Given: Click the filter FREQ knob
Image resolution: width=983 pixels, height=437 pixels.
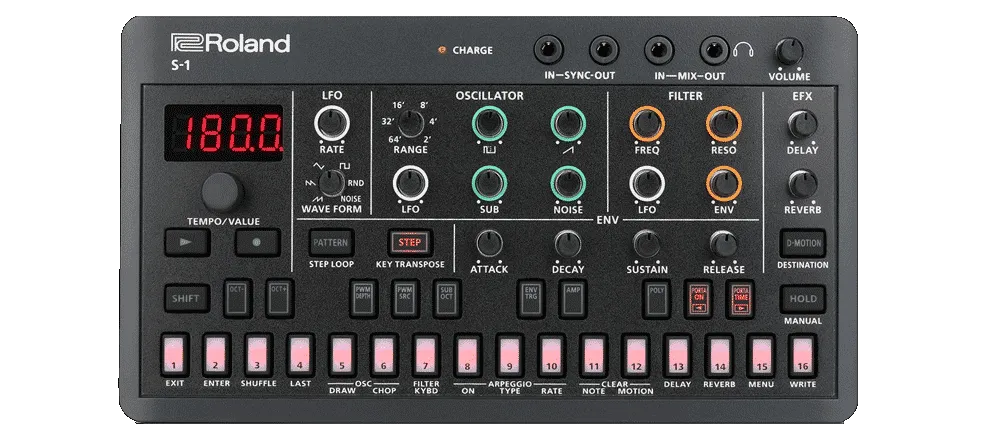Looking at the screenshot, I should pos(646,124).
